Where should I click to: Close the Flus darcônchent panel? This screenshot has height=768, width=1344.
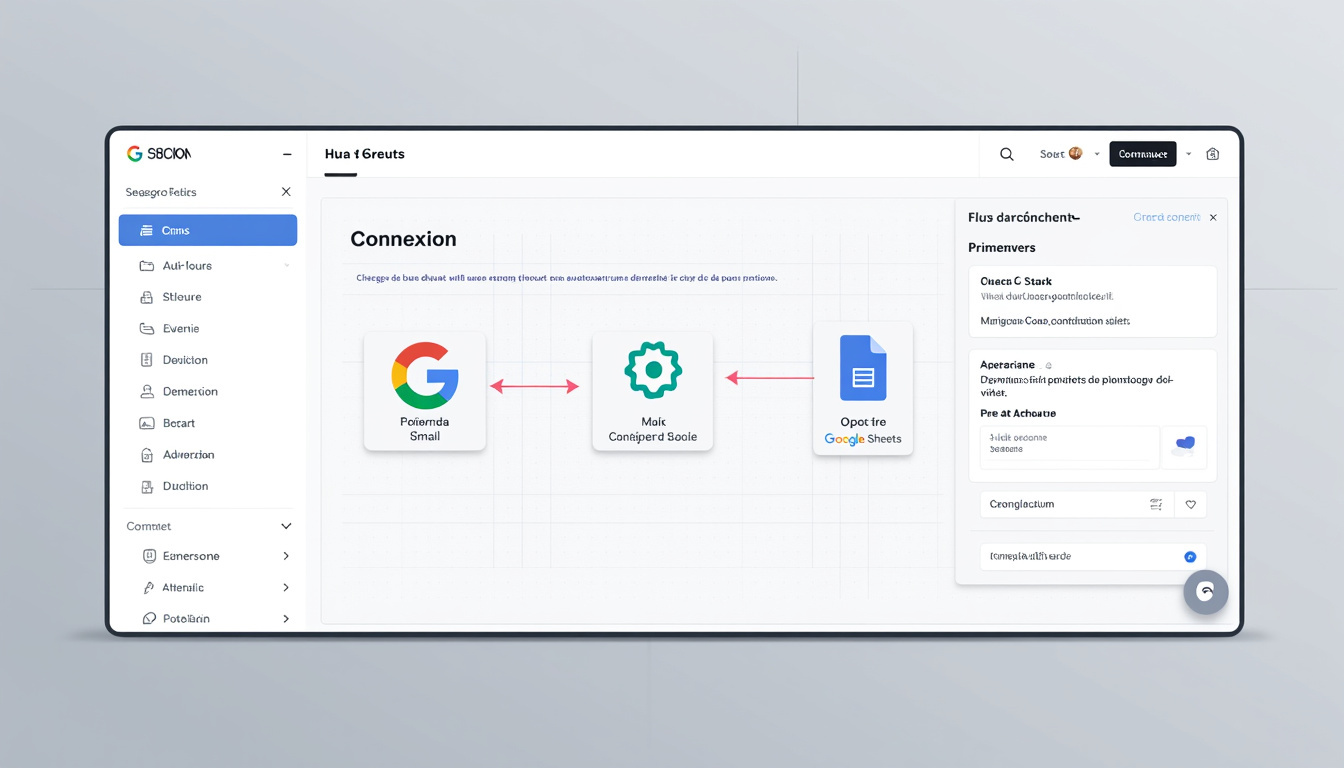pos(1213,217)
